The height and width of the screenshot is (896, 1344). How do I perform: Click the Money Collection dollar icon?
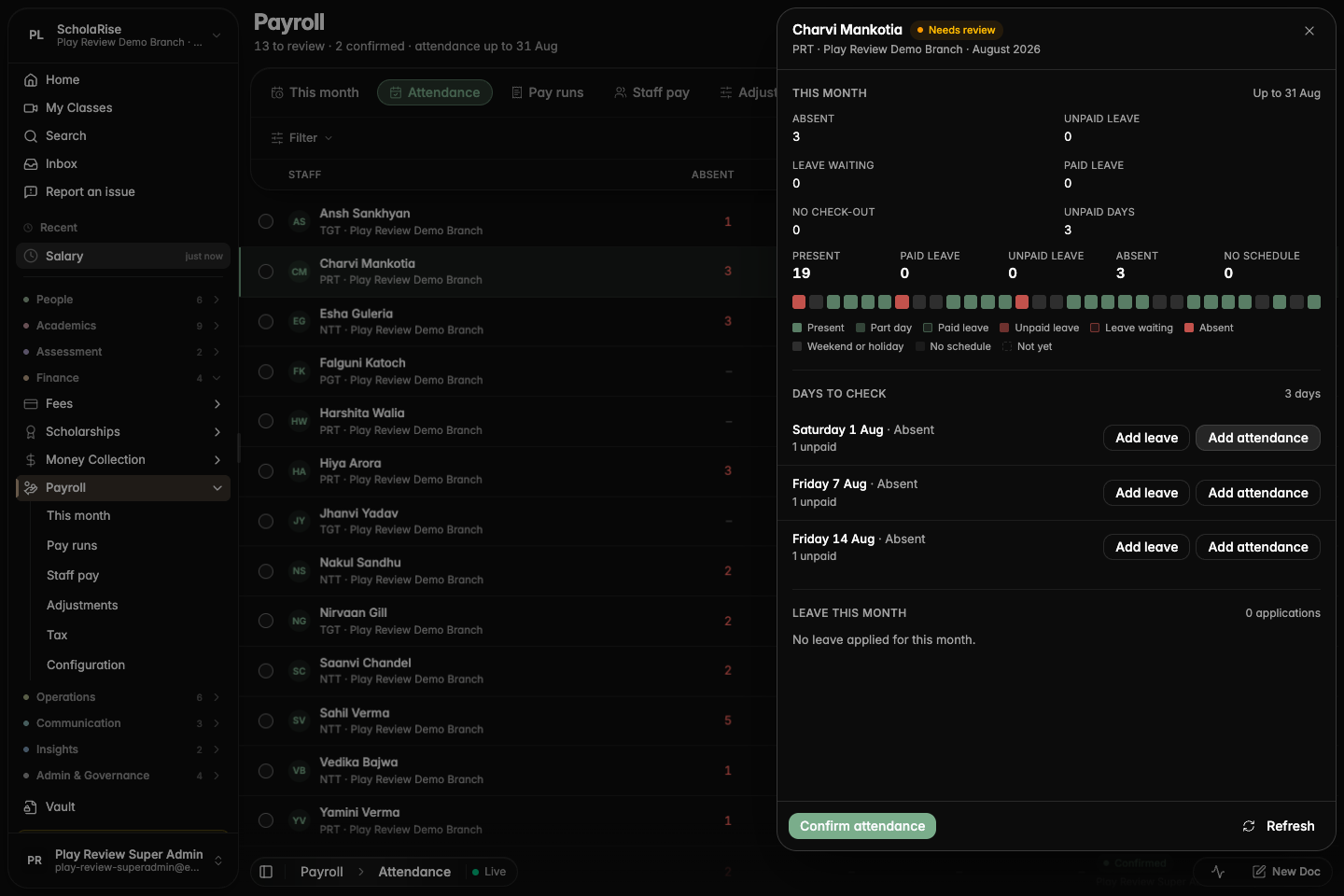pyautogui.click(x=31, y=460)
